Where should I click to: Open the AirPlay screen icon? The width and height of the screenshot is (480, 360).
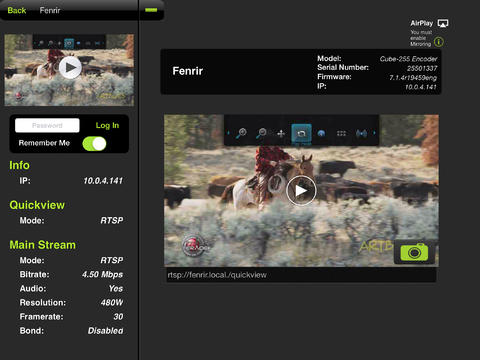pos(443,23)
